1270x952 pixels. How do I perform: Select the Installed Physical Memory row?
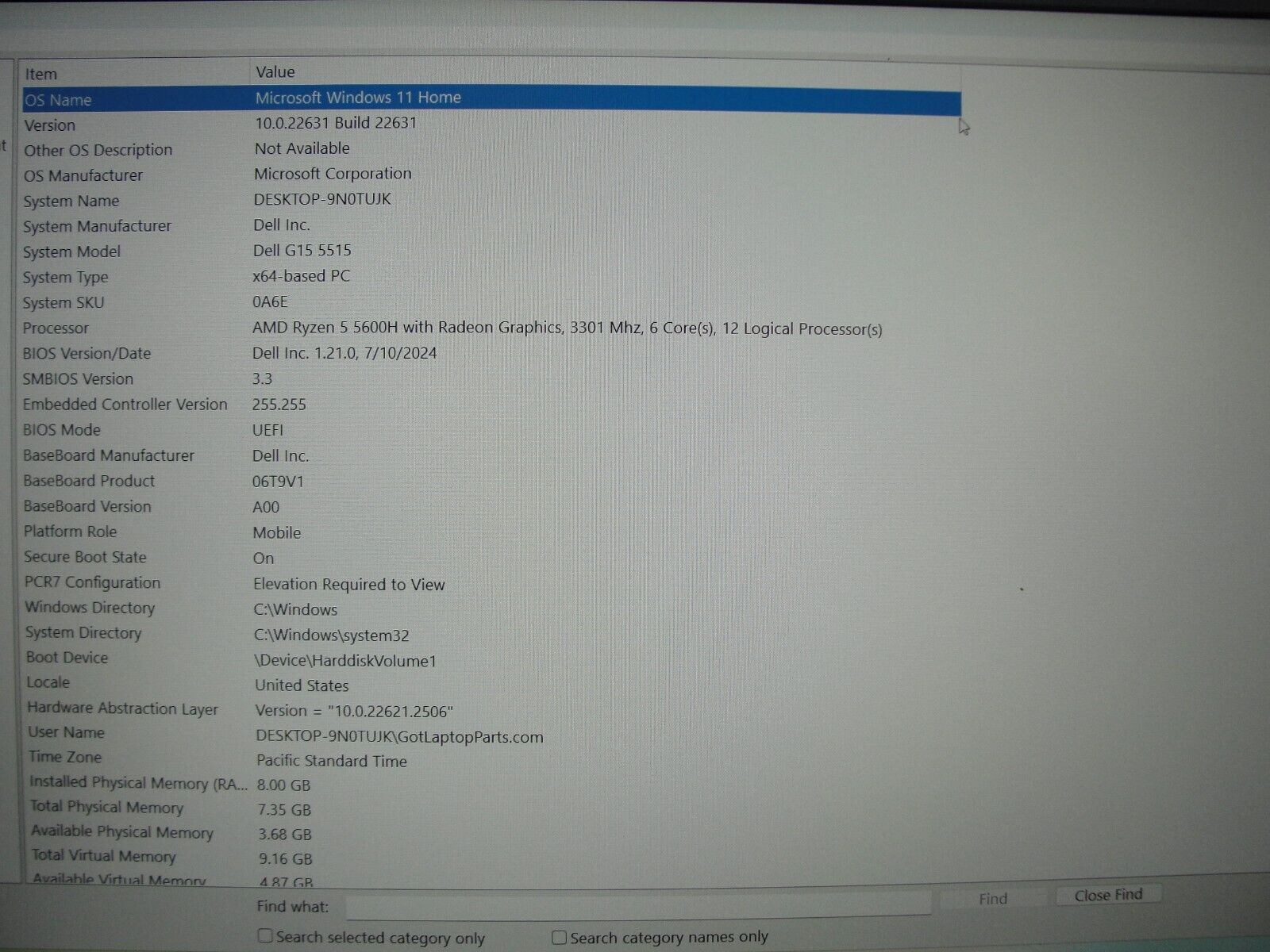tap(492, 784)
